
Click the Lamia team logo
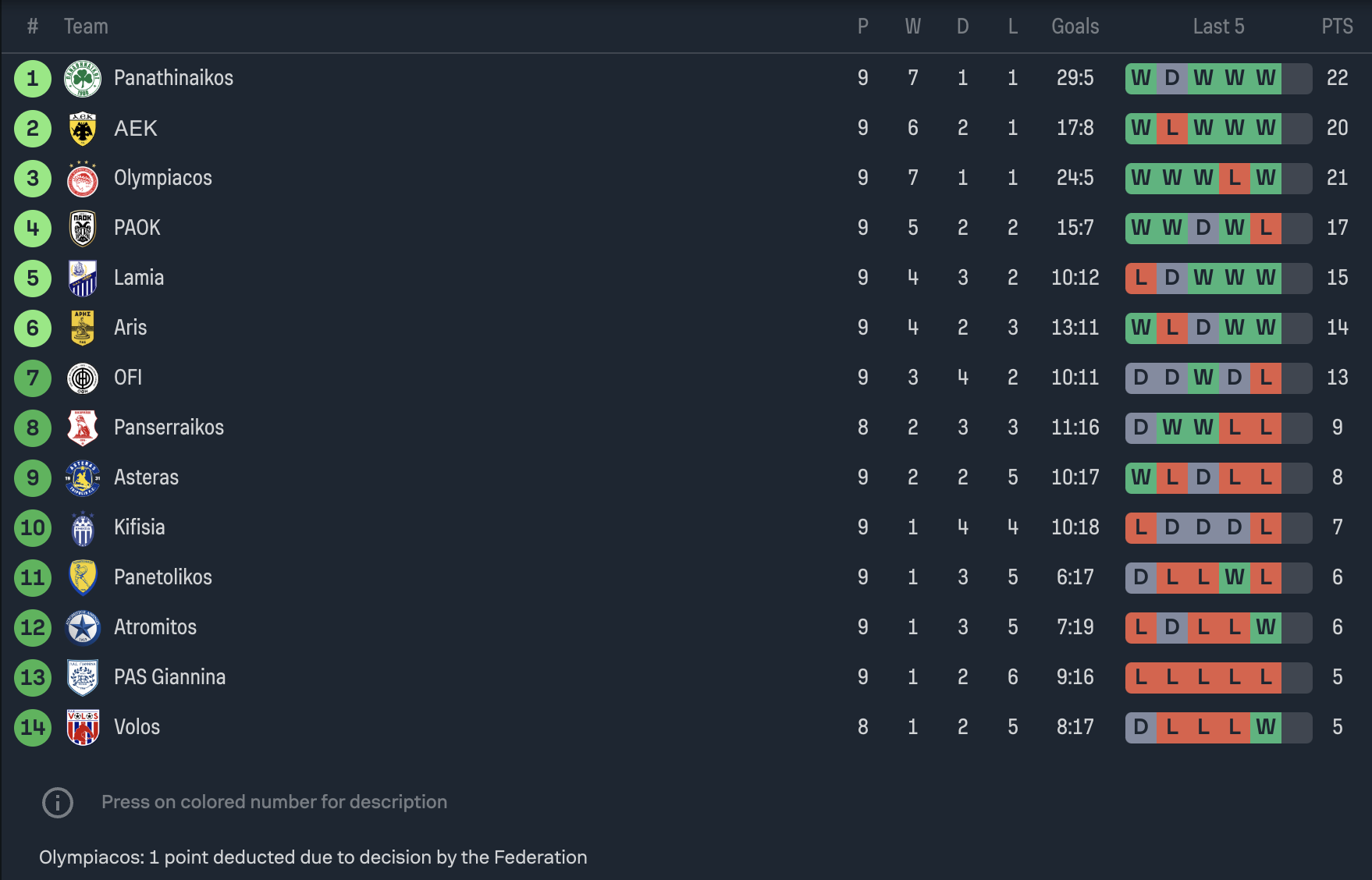coord(83,279)
